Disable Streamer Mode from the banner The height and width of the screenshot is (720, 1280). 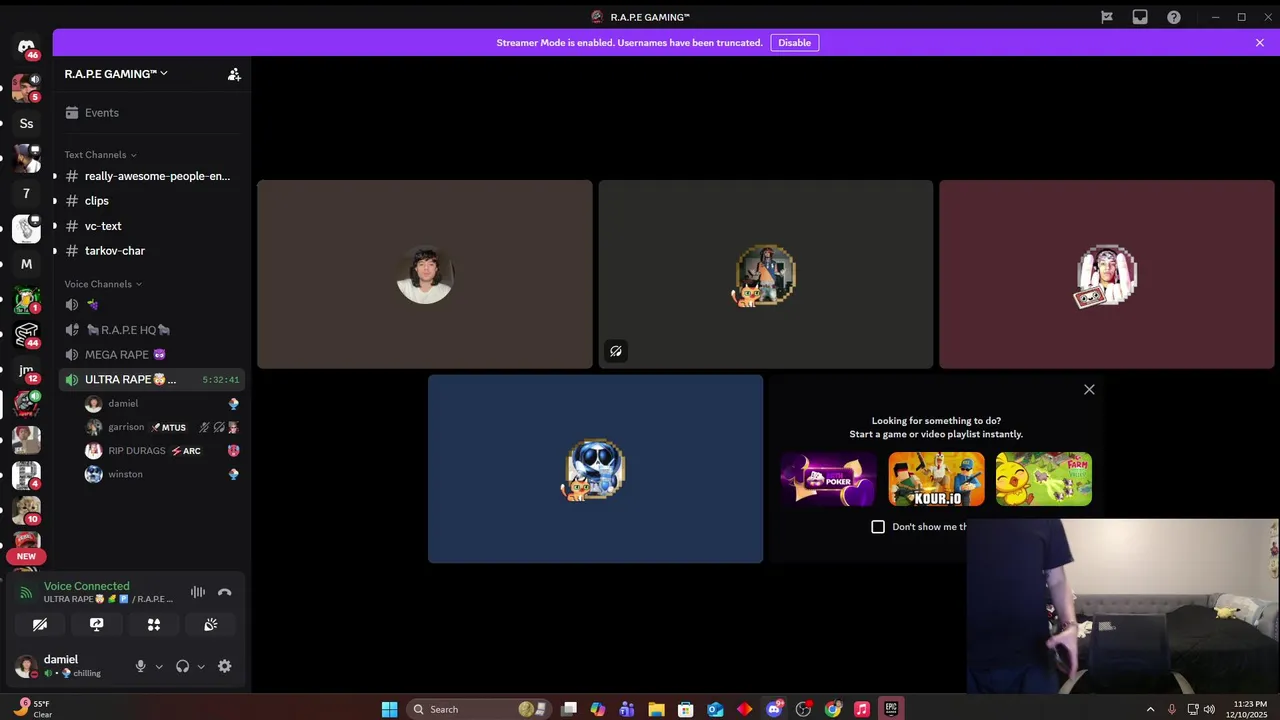[x=795, y=43]
